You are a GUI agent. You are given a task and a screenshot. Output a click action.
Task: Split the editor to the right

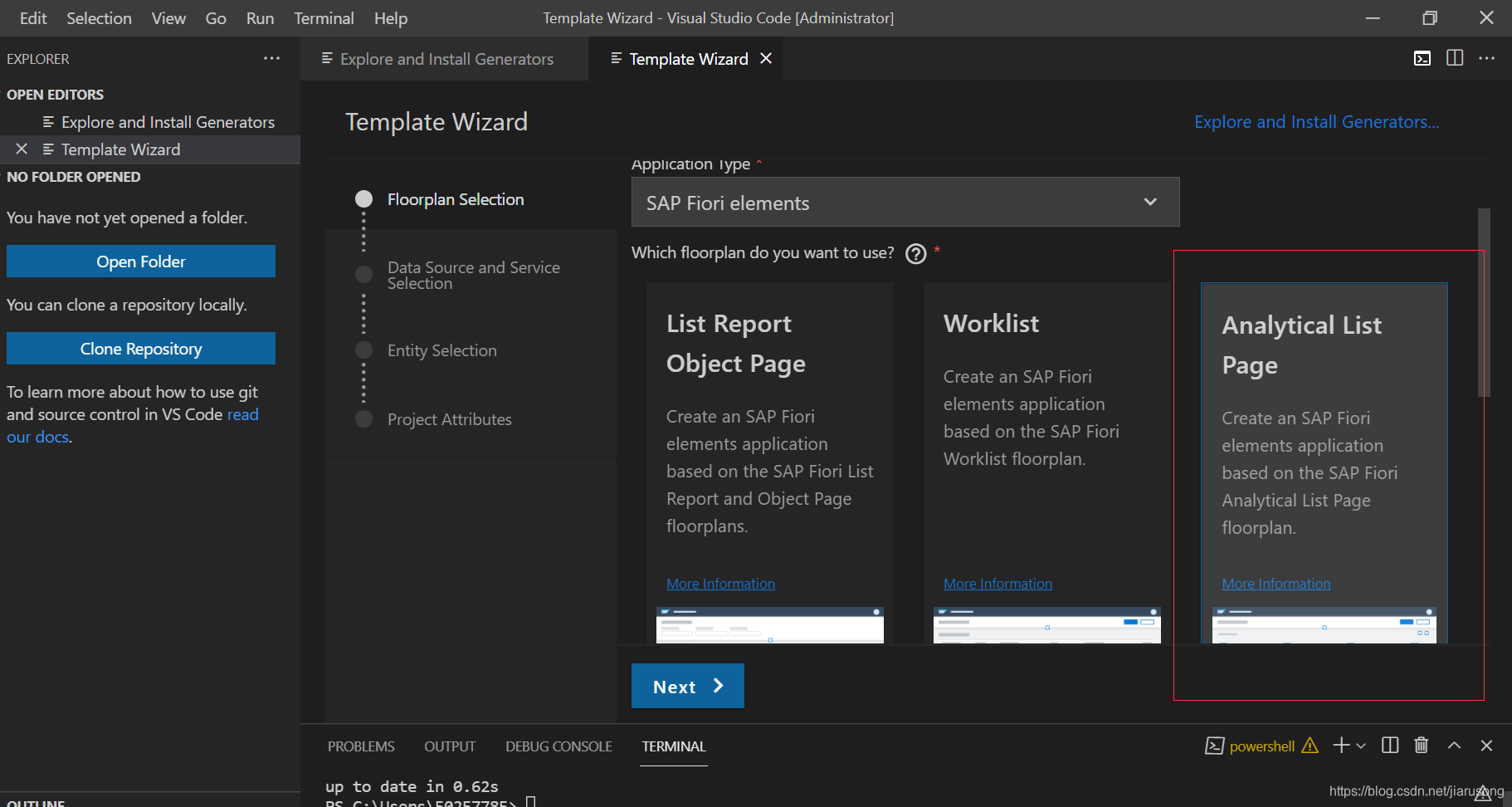pyautogui.click(x=1455, y=57)
